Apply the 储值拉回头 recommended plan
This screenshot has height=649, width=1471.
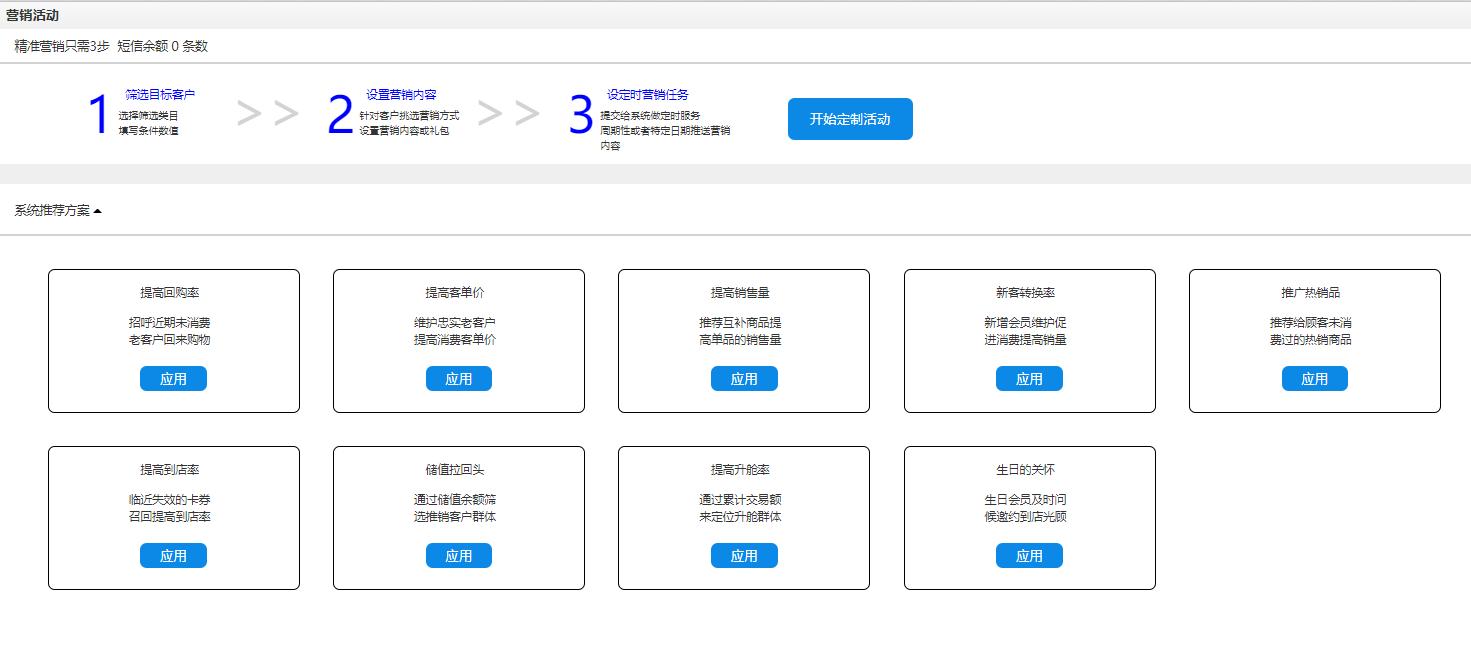point(458,555)
